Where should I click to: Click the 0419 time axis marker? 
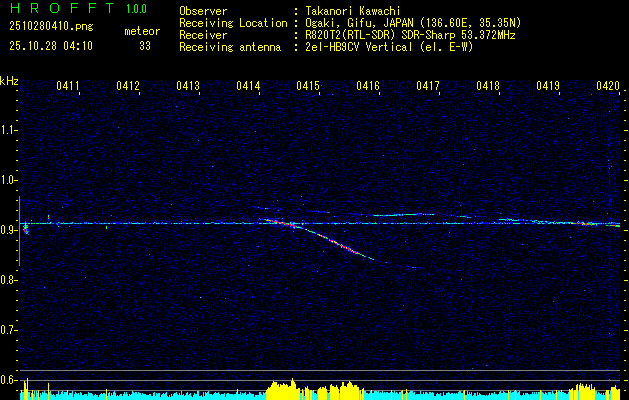(x=548, y=85)
